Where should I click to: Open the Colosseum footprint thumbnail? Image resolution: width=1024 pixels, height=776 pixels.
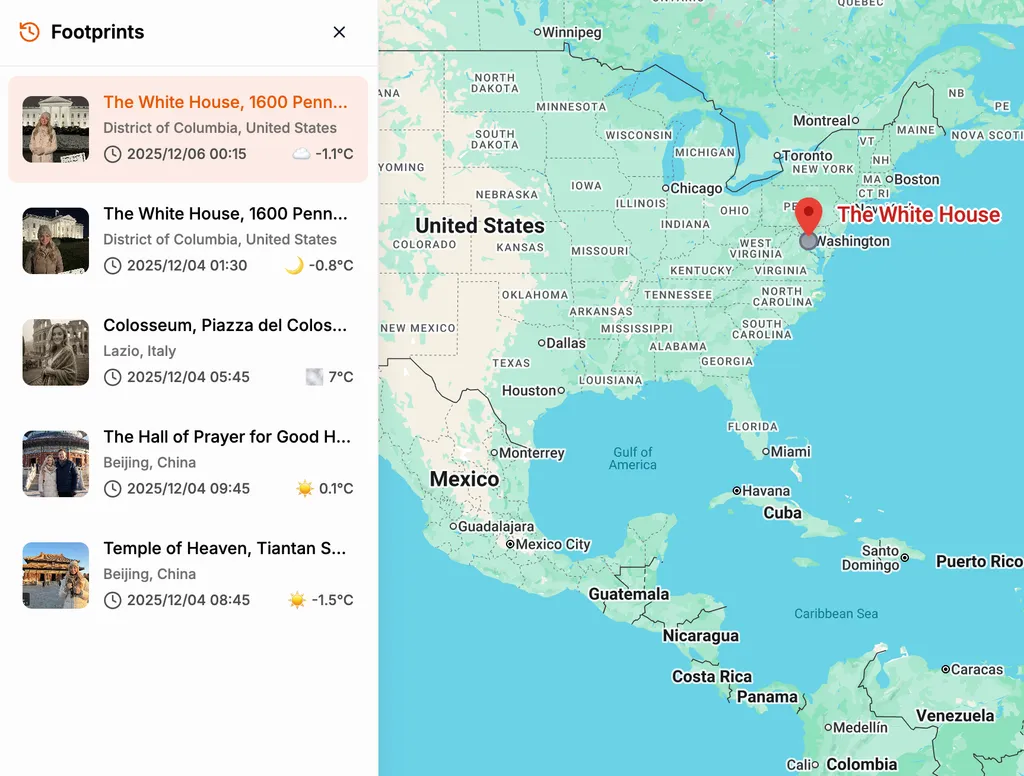coord(56,352)
